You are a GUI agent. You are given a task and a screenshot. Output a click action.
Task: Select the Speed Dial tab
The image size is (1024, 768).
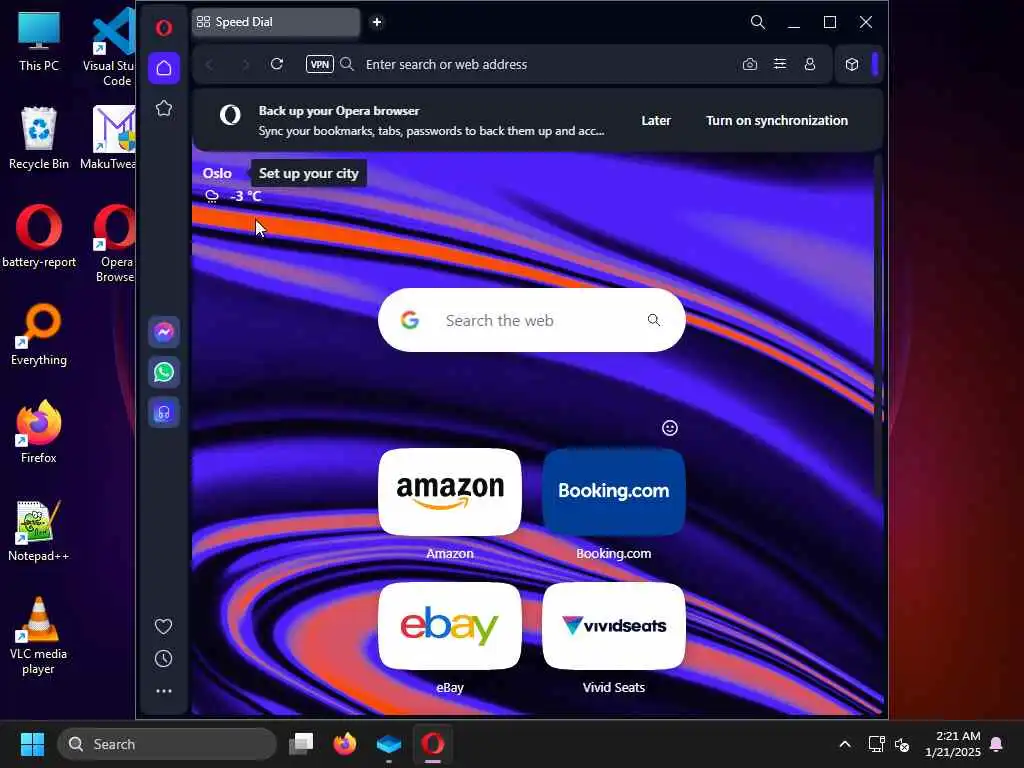276,22
